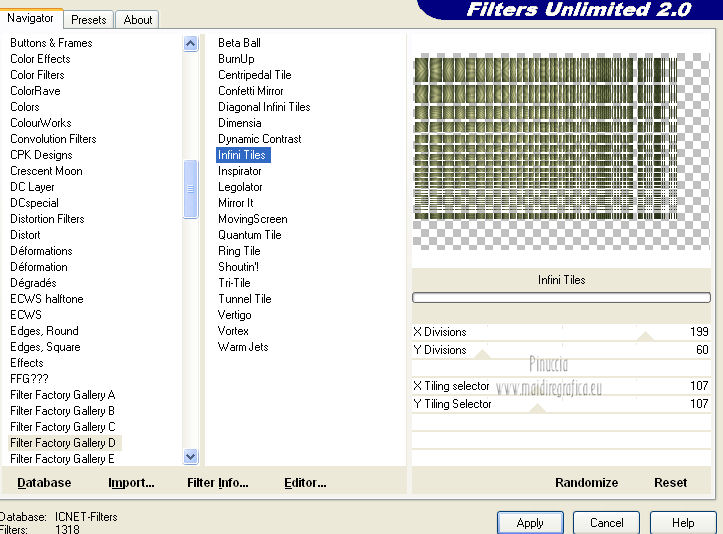Choose the Dimensia filter
Screen dimensions: 723x534
[x=239, y=123]
